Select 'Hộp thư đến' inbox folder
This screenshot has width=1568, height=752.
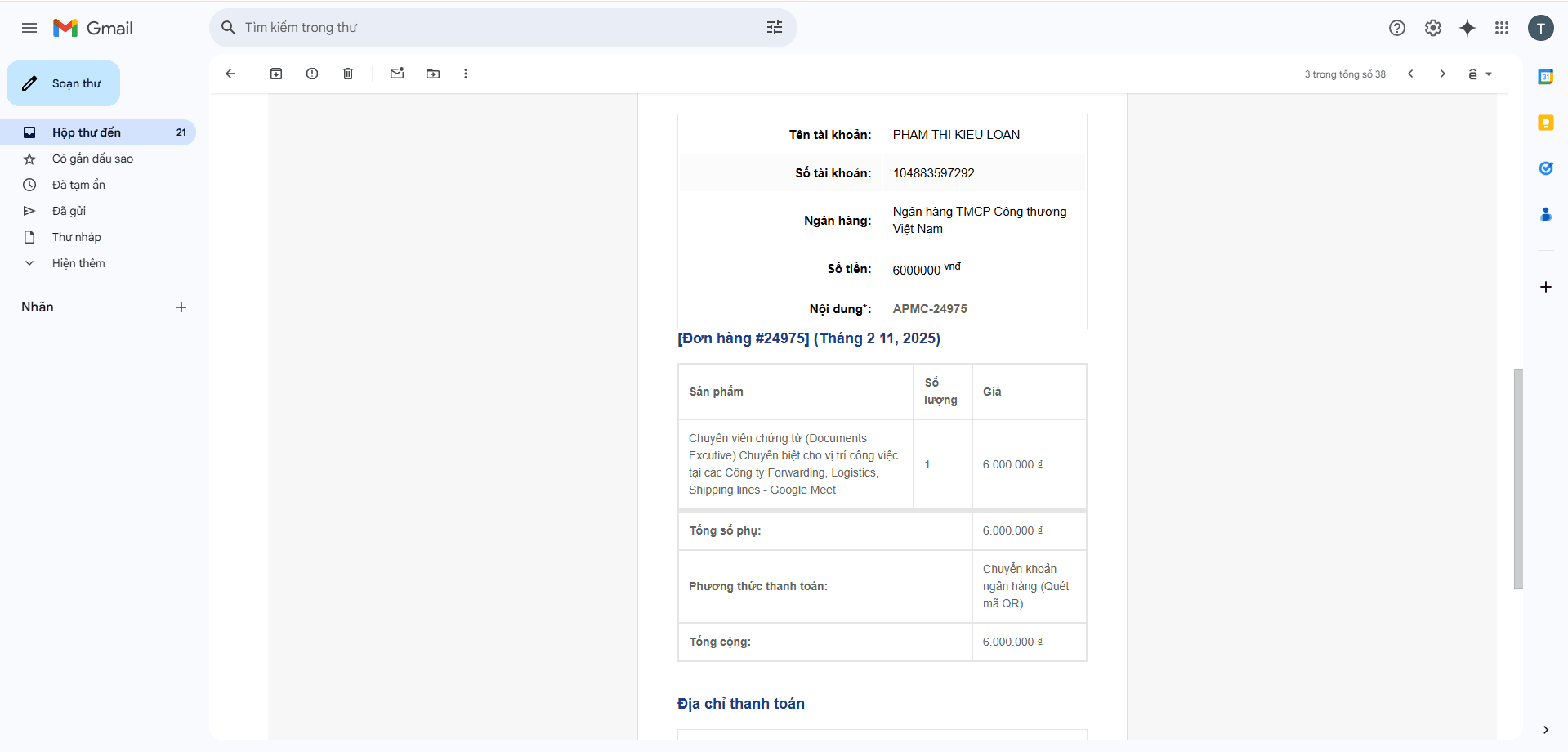(x=87, y=132)
